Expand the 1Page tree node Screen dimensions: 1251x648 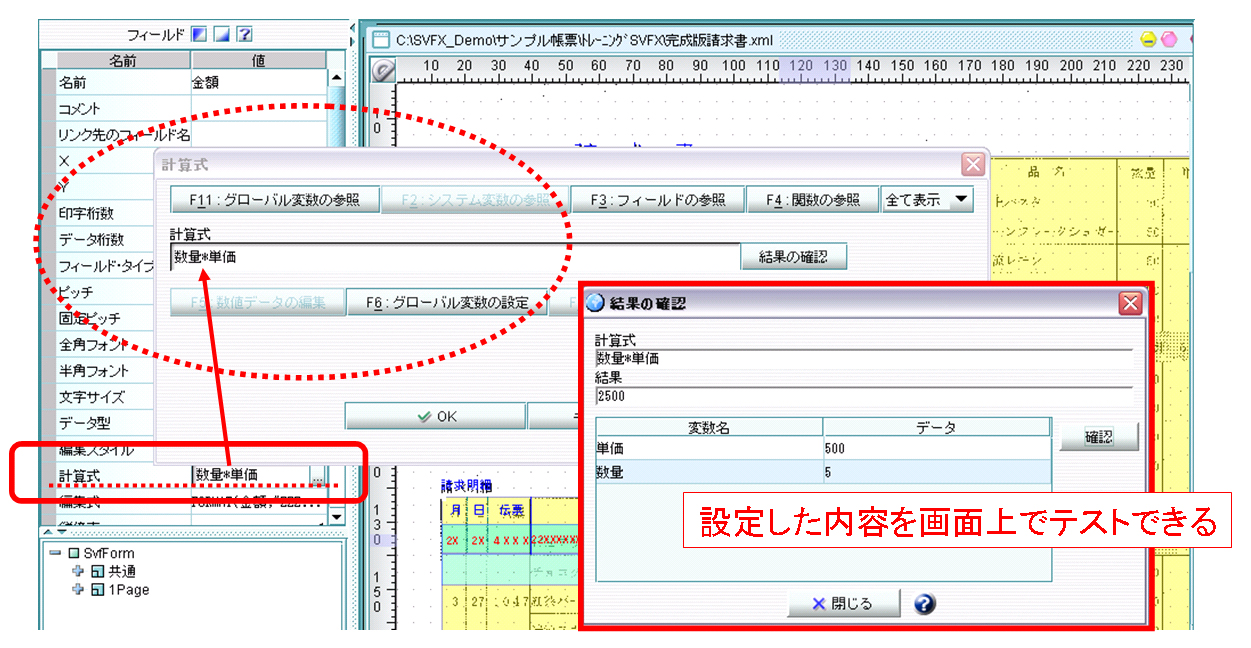coord(79,590)
